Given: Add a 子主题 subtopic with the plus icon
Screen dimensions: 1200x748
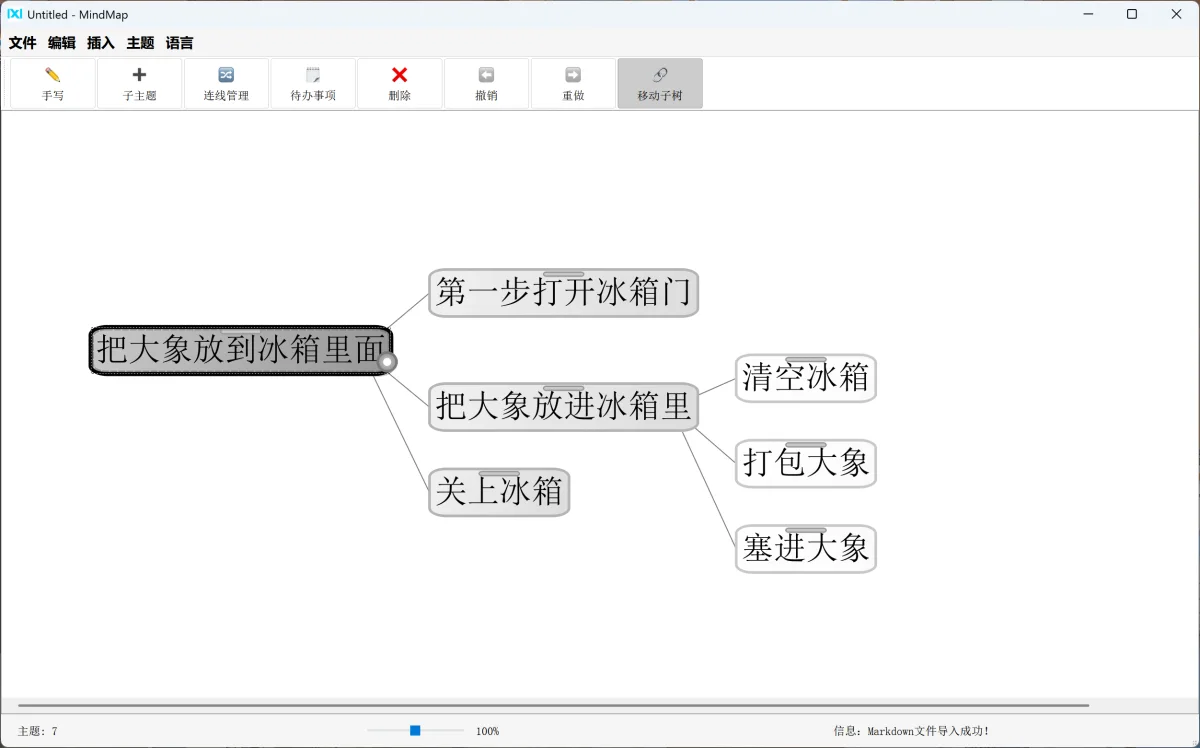Looking at the screenshot, I should (139, 83).
